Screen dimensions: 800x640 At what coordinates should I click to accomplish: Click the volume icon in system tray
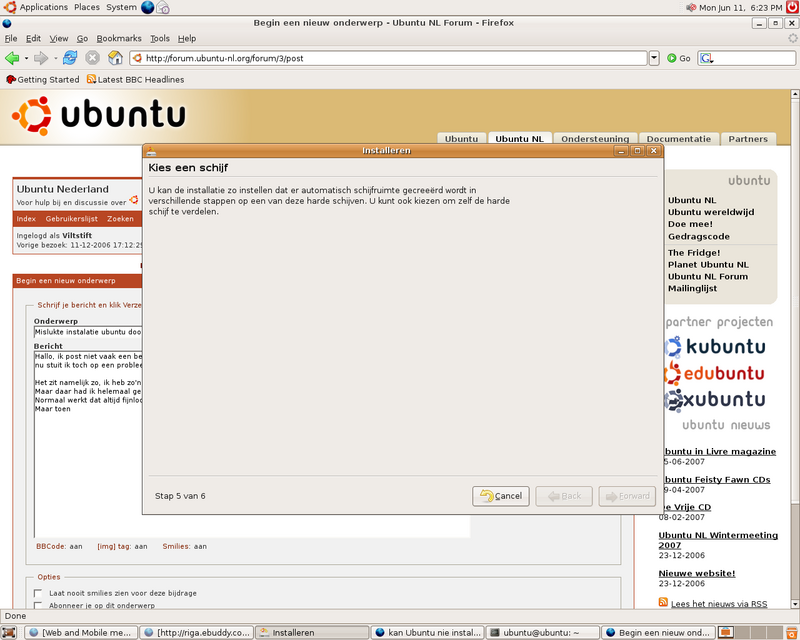pyautogui.click(x=690, y=7)
